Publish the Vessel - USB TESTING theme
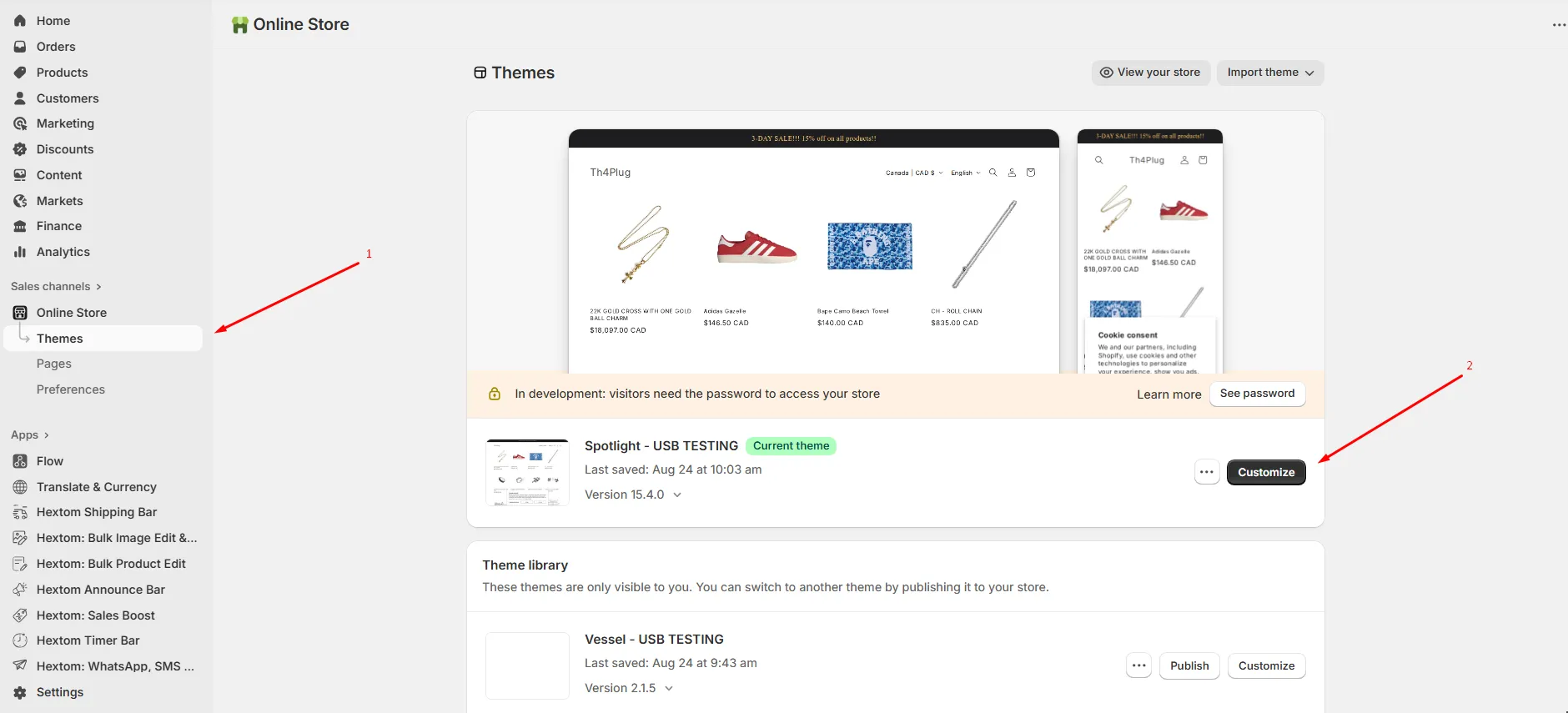Screen dimensions: 1568x713 pyautogui.click(x=1189, y=665)
